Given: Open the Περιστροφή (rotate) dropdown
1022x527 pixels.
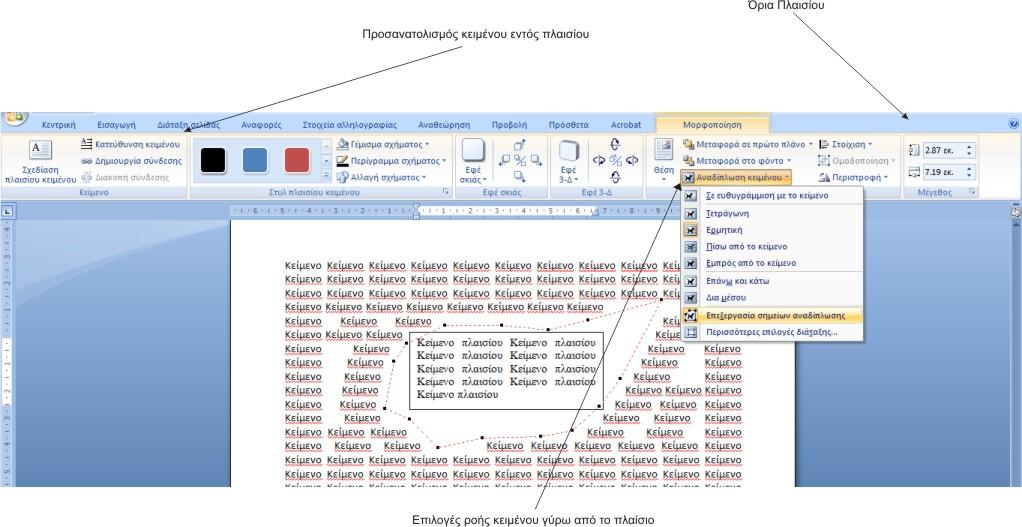Looking at the screenshot, I should [x=854, y=177].
